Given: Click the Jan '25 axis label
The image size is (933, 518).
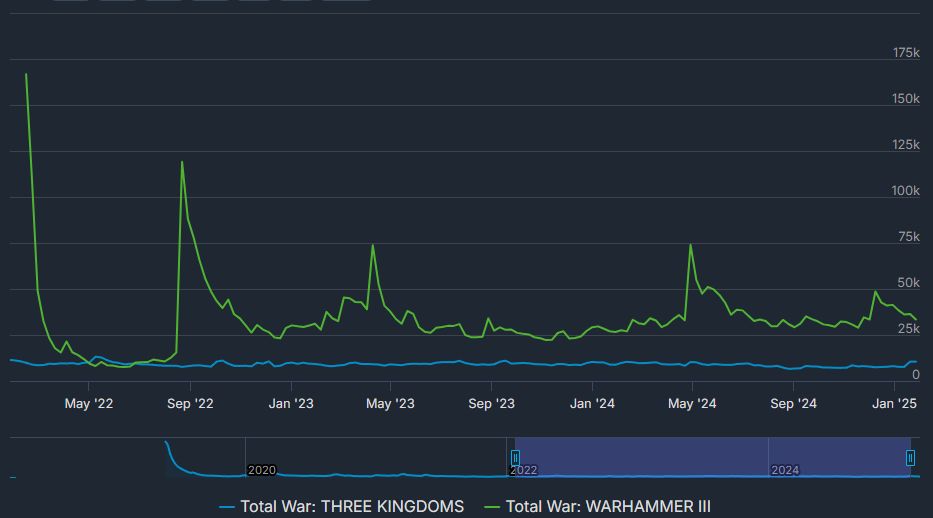Looking at the screenshot, I should [x=894, y=403].
